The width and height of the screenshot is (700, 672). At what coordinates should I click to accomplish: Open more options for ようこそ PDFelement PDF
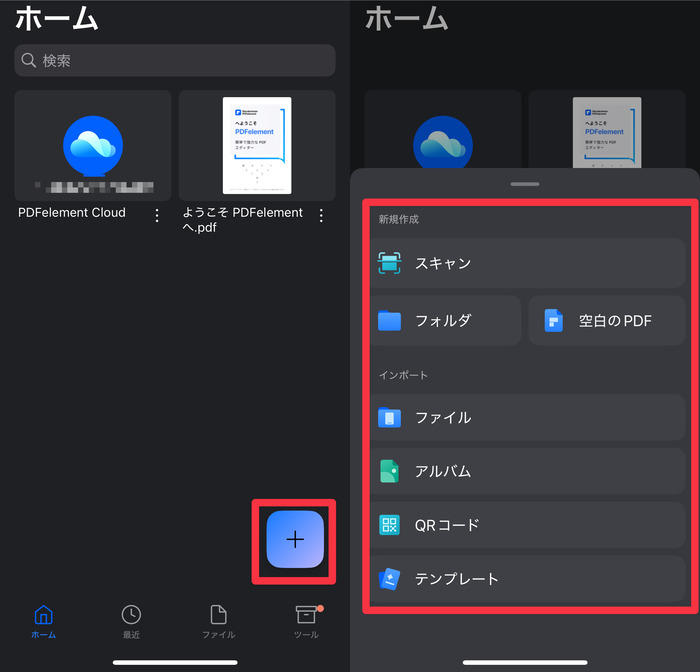[321, 215]
